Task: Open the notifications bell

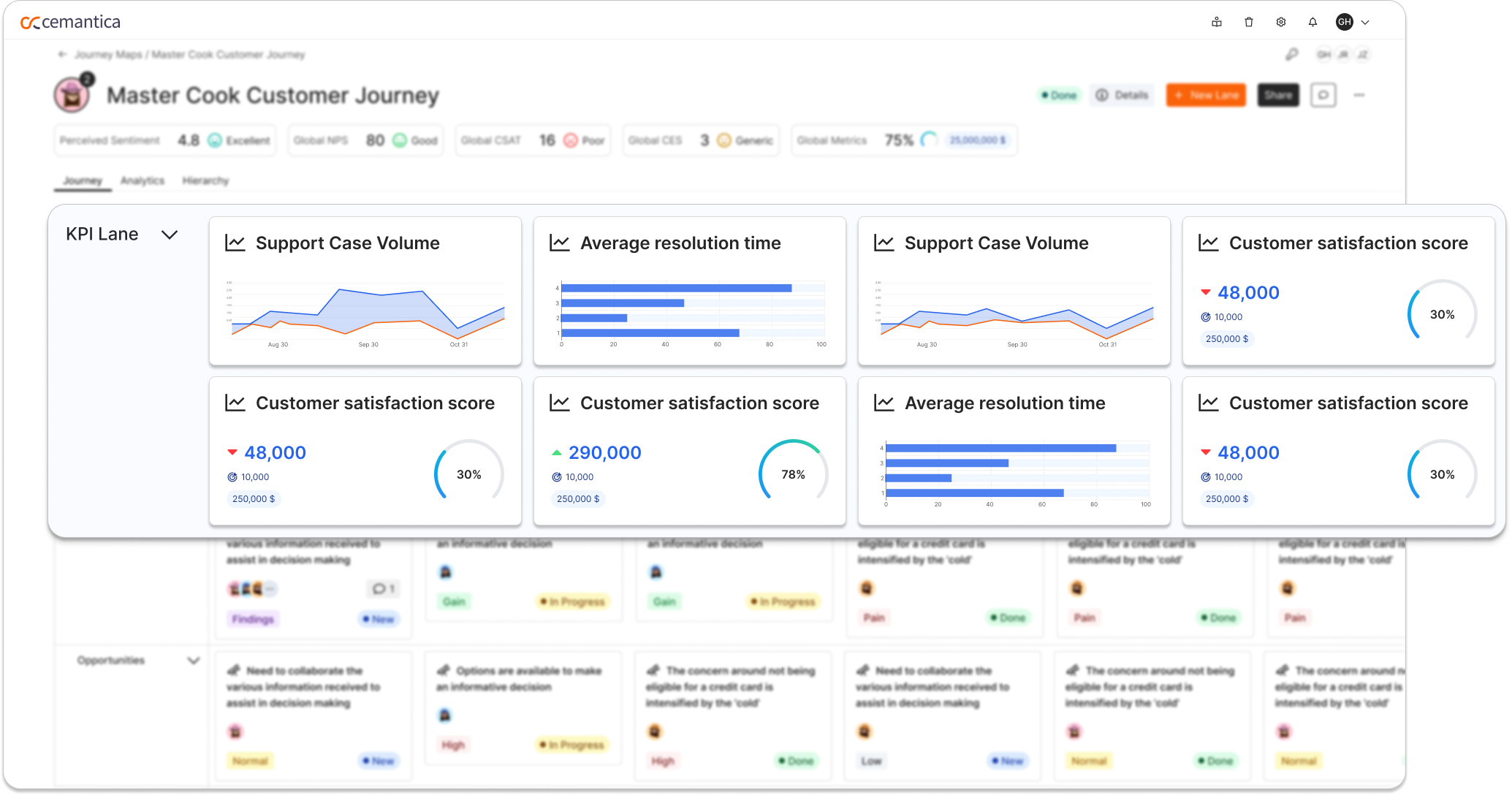Action: [1312, 22]
